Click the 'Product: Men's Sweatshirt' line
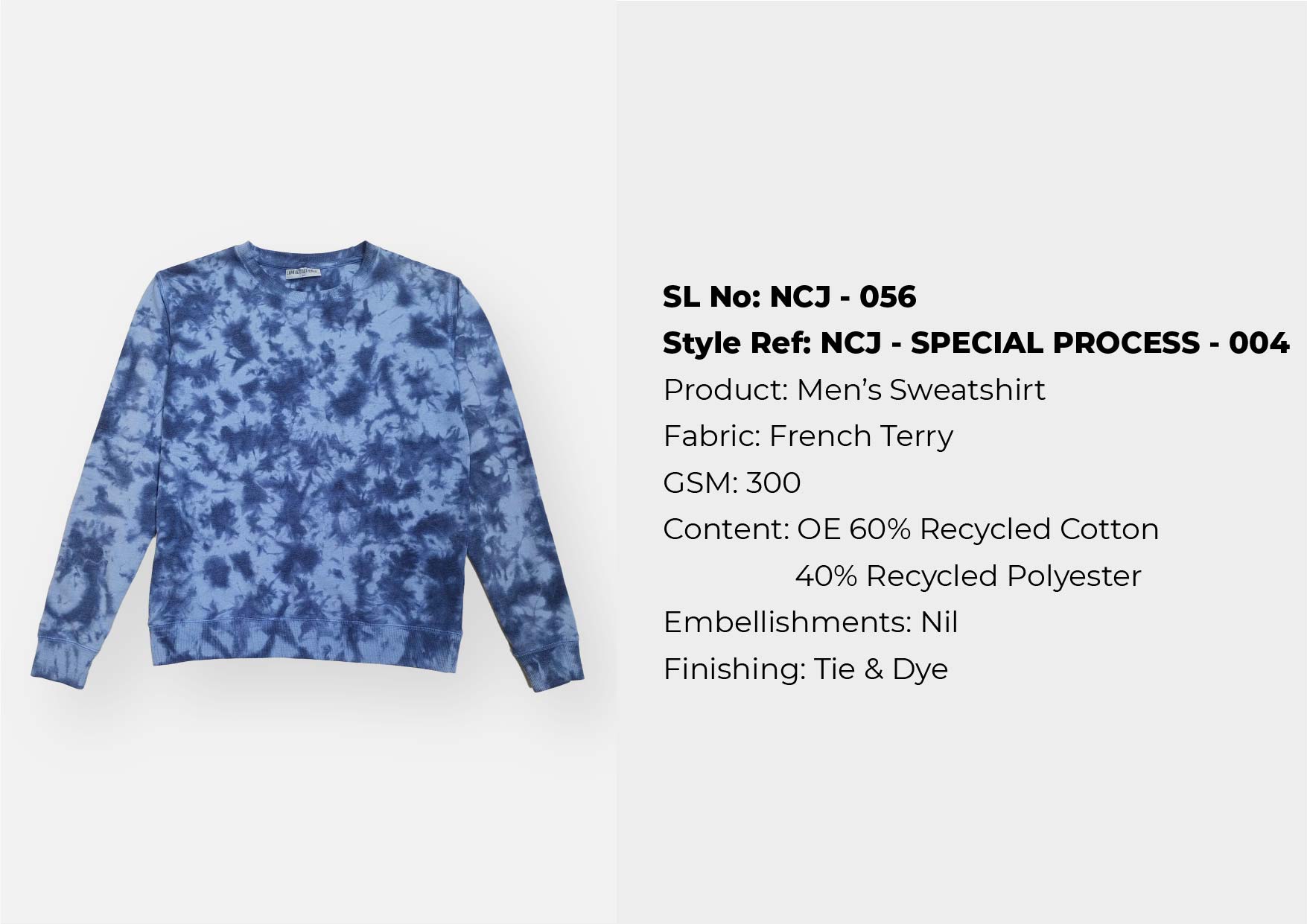The width and height of the screenshot is (1307, 924). point(854,389)
